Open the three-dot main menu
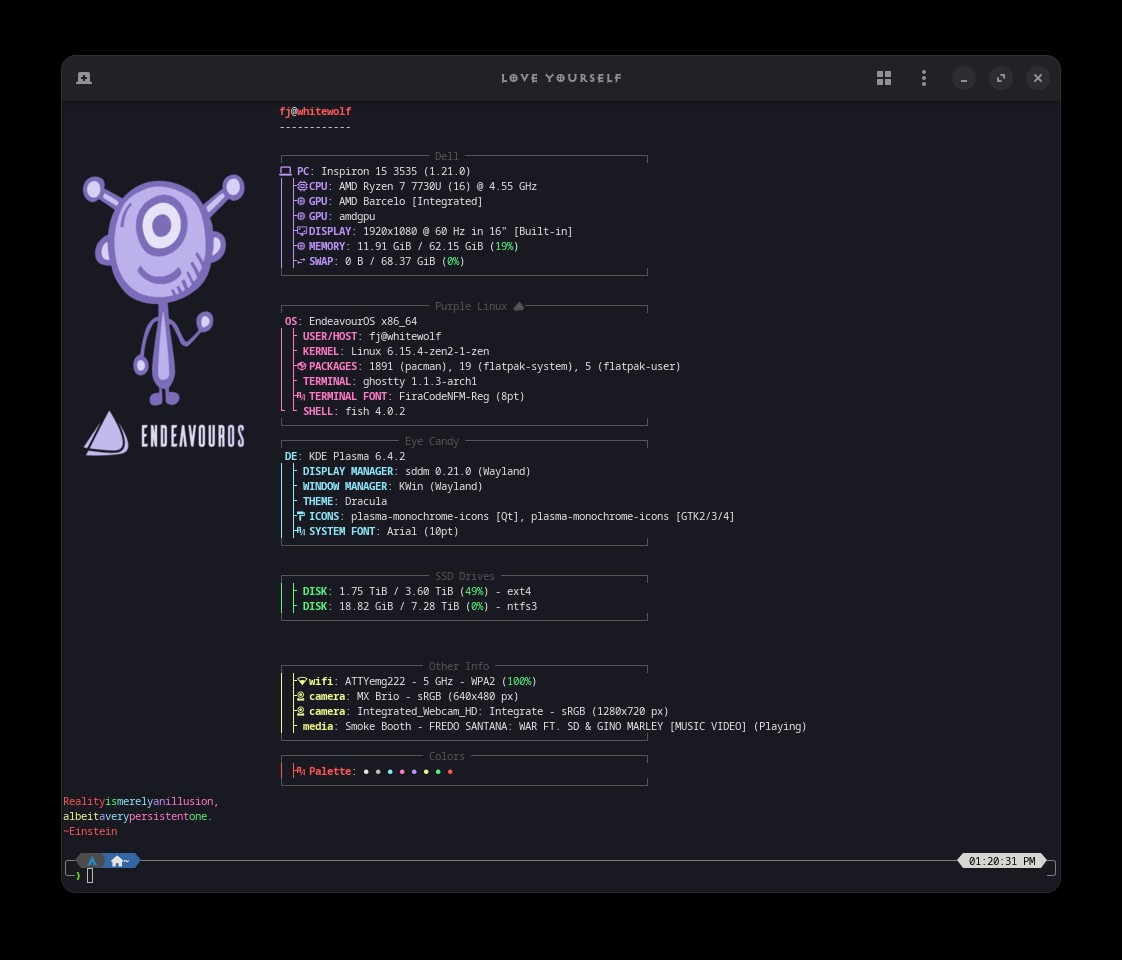This screenshot has width=1122, height=960. pyautogui.click(x=924, y=78)
